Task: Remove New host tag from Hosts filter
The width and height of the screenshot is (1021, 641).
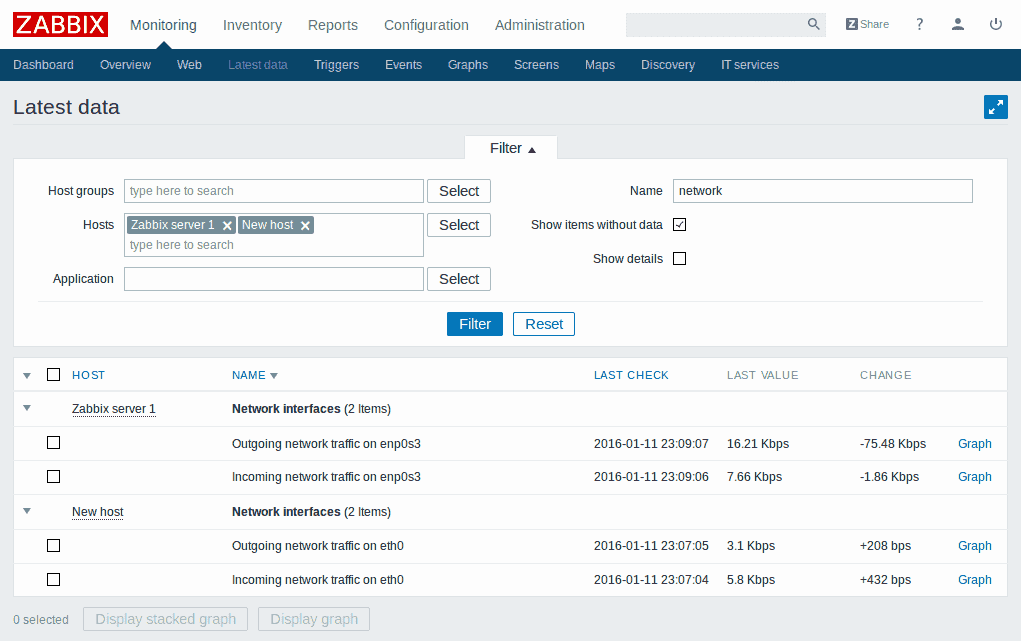Action: tap(305, 226)
